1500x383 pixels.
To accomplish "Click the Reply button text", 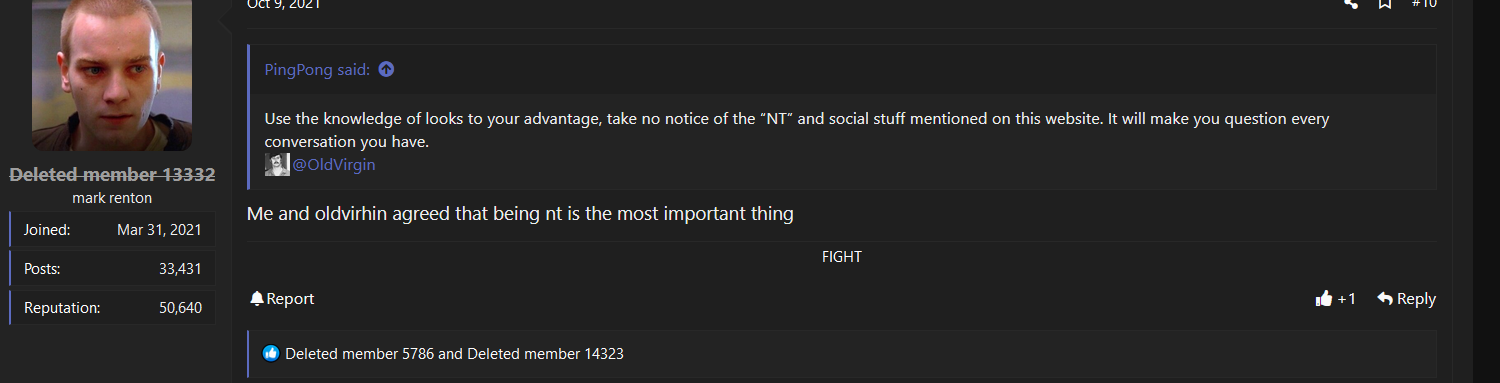I will (x=1416, y=299).
